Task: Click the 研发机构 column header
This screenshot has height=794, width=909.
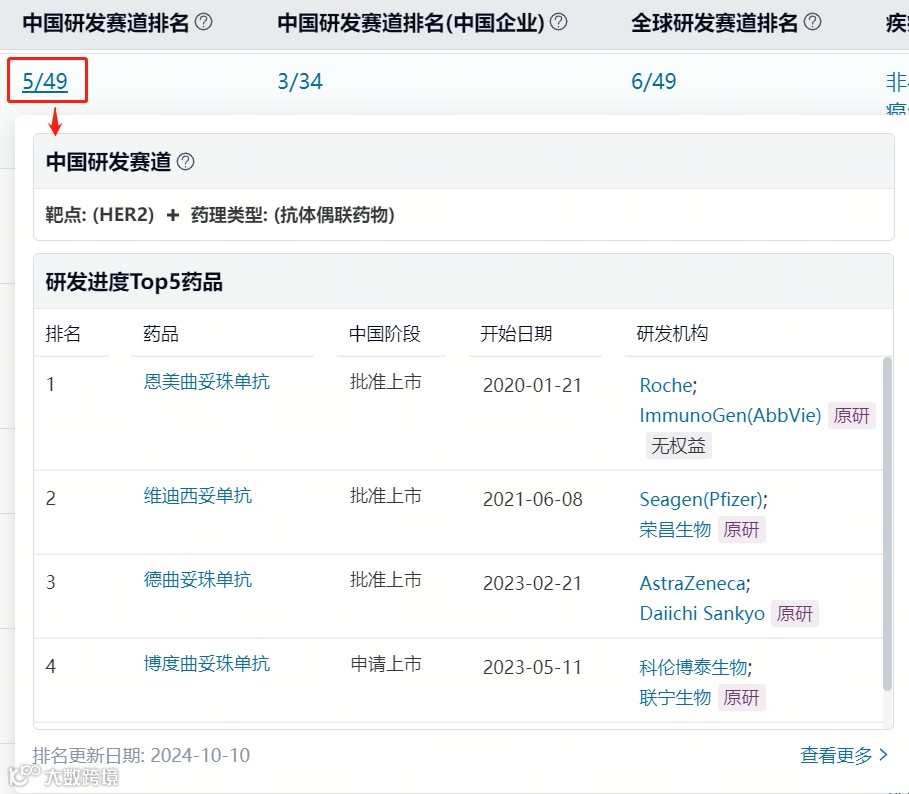Action: [672, 334]
